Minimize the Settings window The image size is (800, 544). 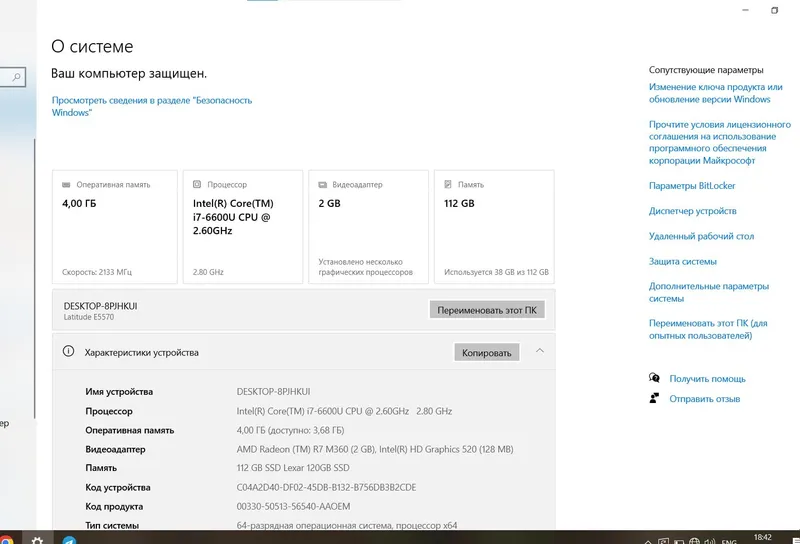coord(745,10)
